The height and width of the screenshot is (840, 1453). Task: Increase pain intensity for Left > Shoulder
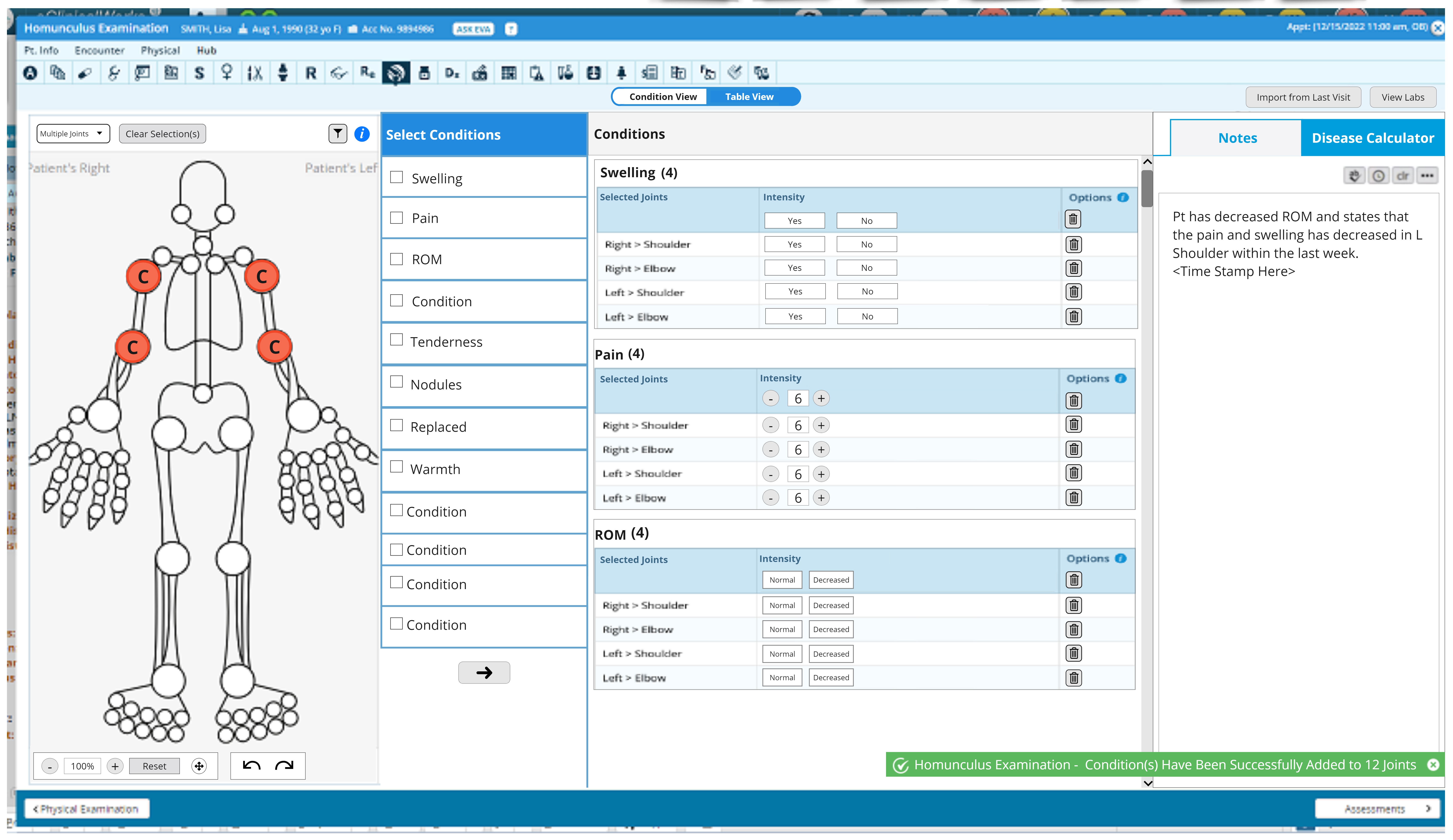coord(821,474)
